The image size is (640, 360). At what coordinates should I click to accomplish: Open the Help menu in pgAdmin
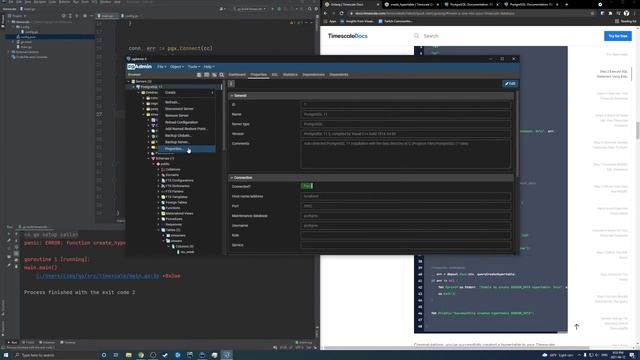pos(209,67)
